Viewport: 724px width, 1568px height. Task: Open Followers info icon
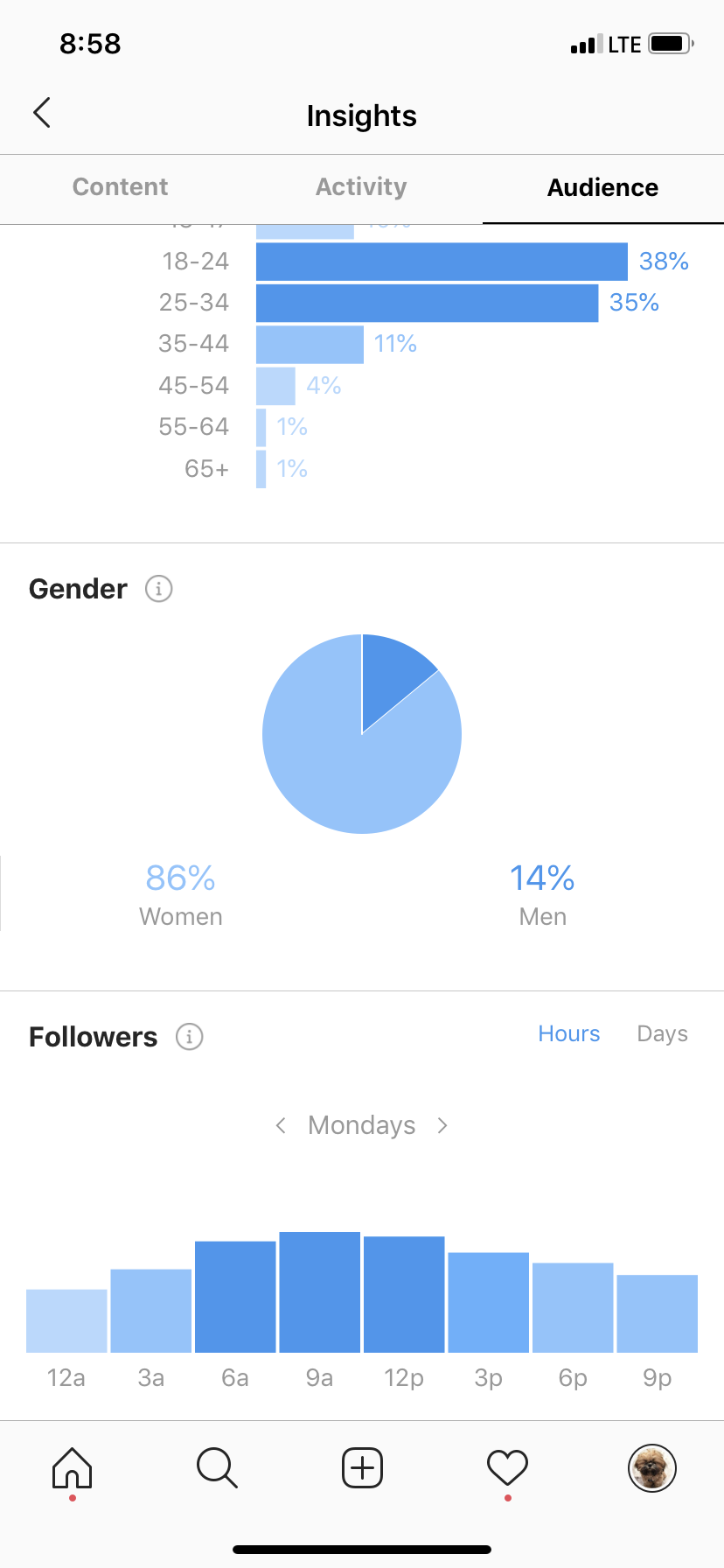coord(190,1037)
